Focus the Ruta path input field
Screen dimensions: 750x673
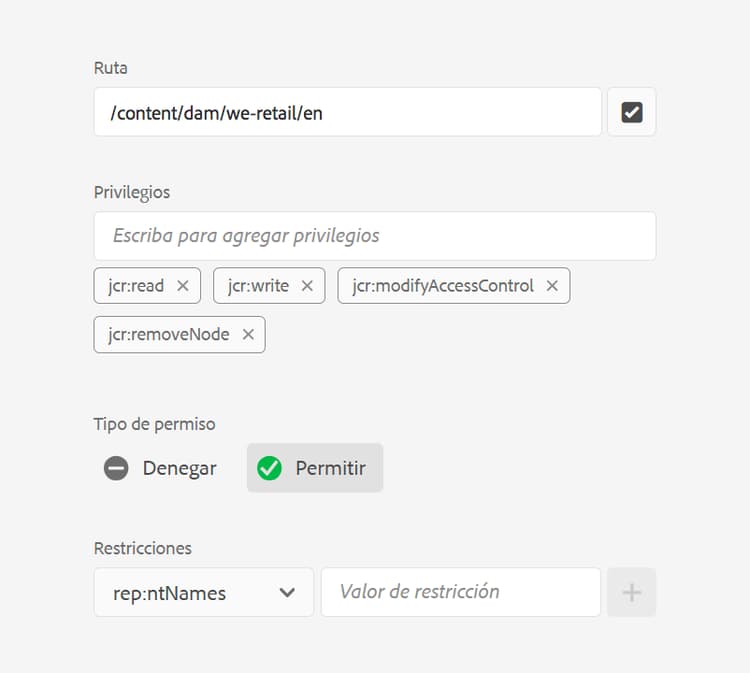347,112
